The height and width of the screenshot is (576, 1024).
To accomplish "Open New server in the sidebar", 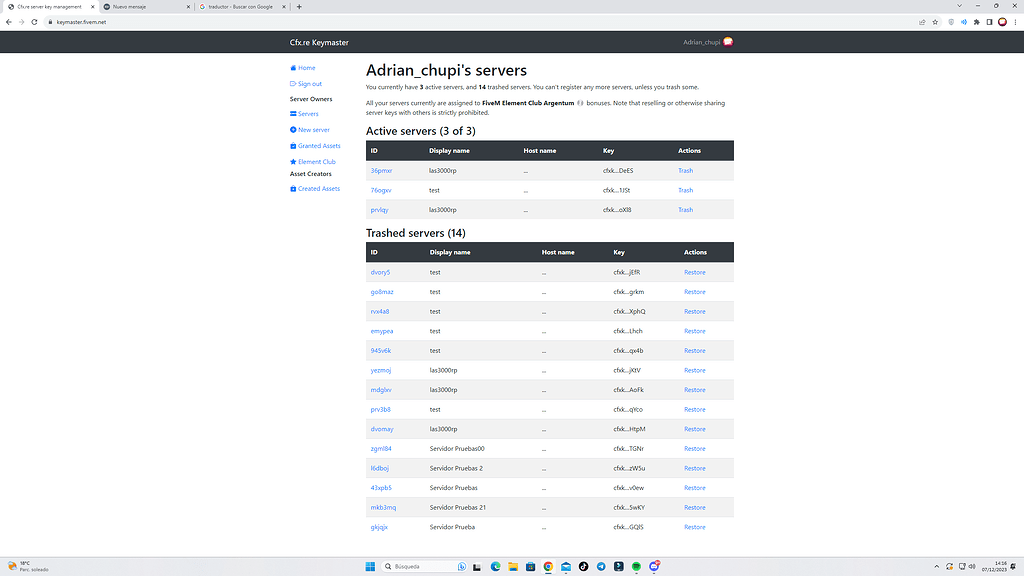I will pyautogui.click(x=313, y=130).
